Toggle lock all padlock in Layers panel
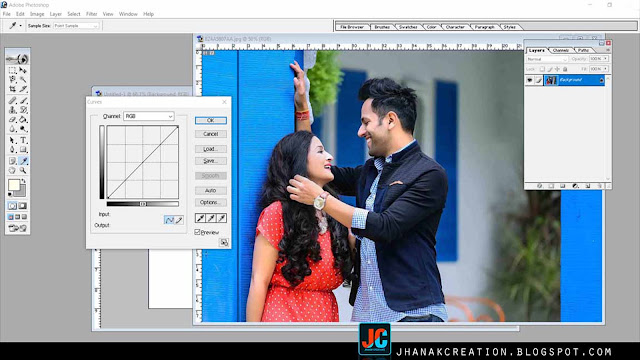This screenshot has height=360, width=640. [565, 69]
